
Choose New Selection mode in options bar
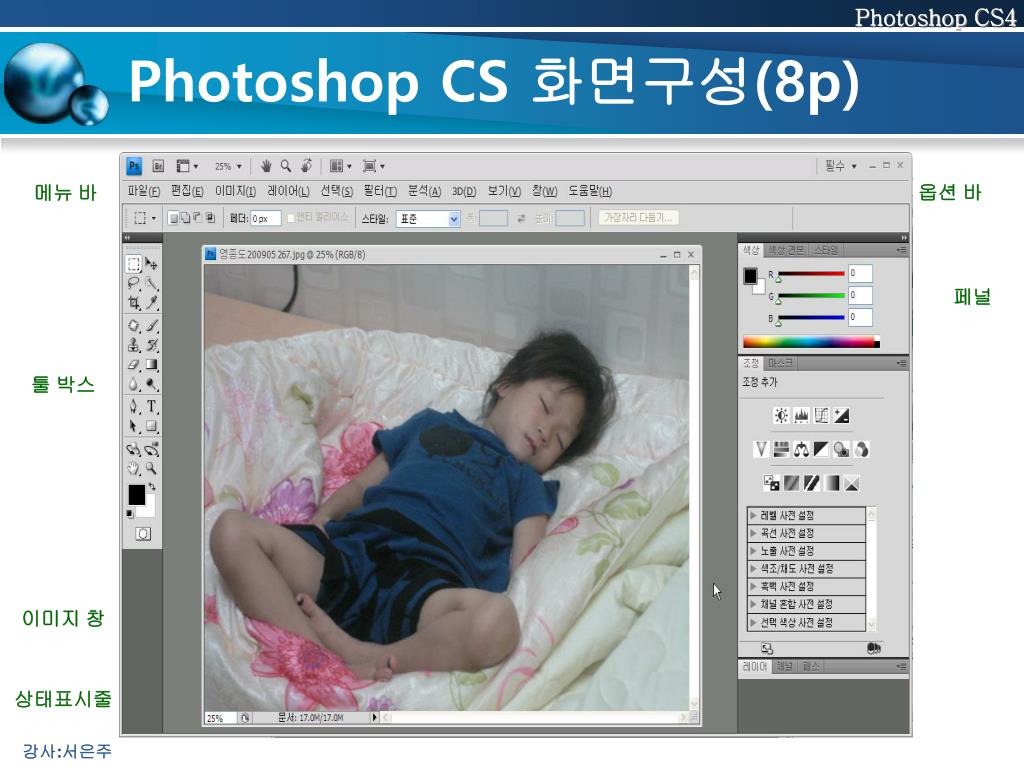[173, 217]
